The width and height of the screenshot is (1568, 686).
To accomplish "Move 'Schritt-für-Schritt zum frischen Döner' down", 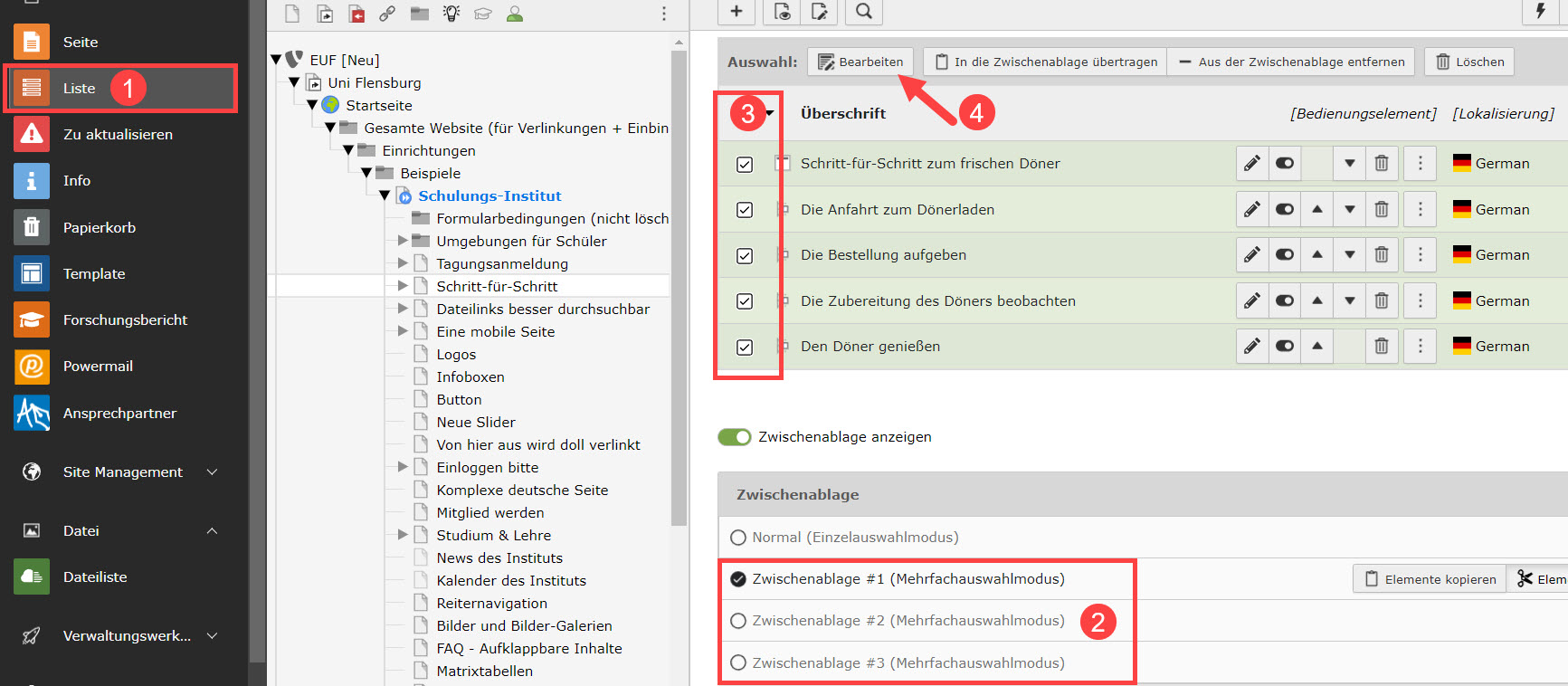I will 1349,164.
